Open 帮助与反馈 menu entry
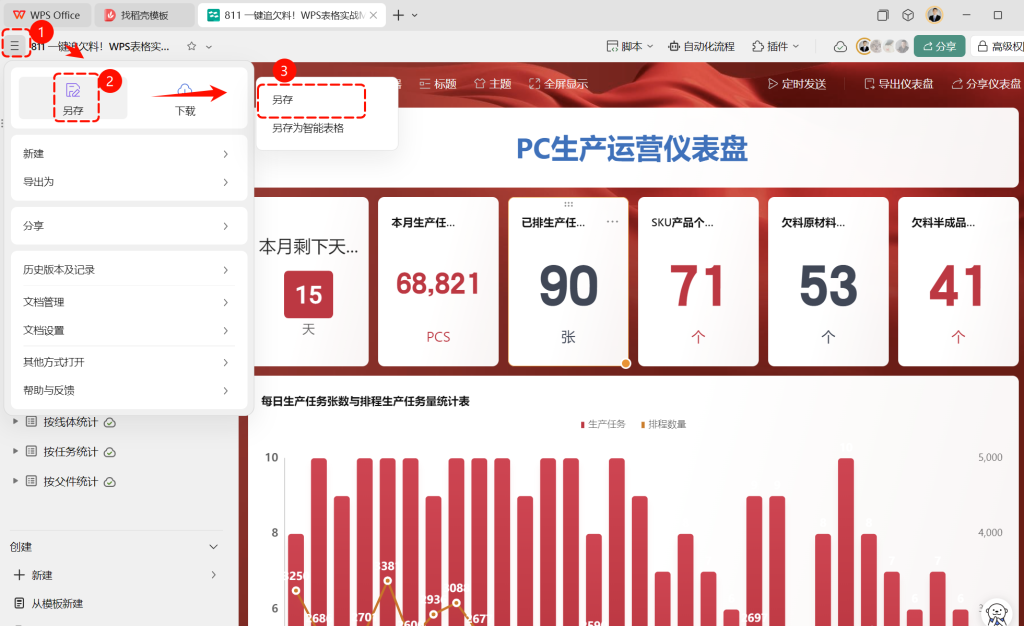 point(129,390)
